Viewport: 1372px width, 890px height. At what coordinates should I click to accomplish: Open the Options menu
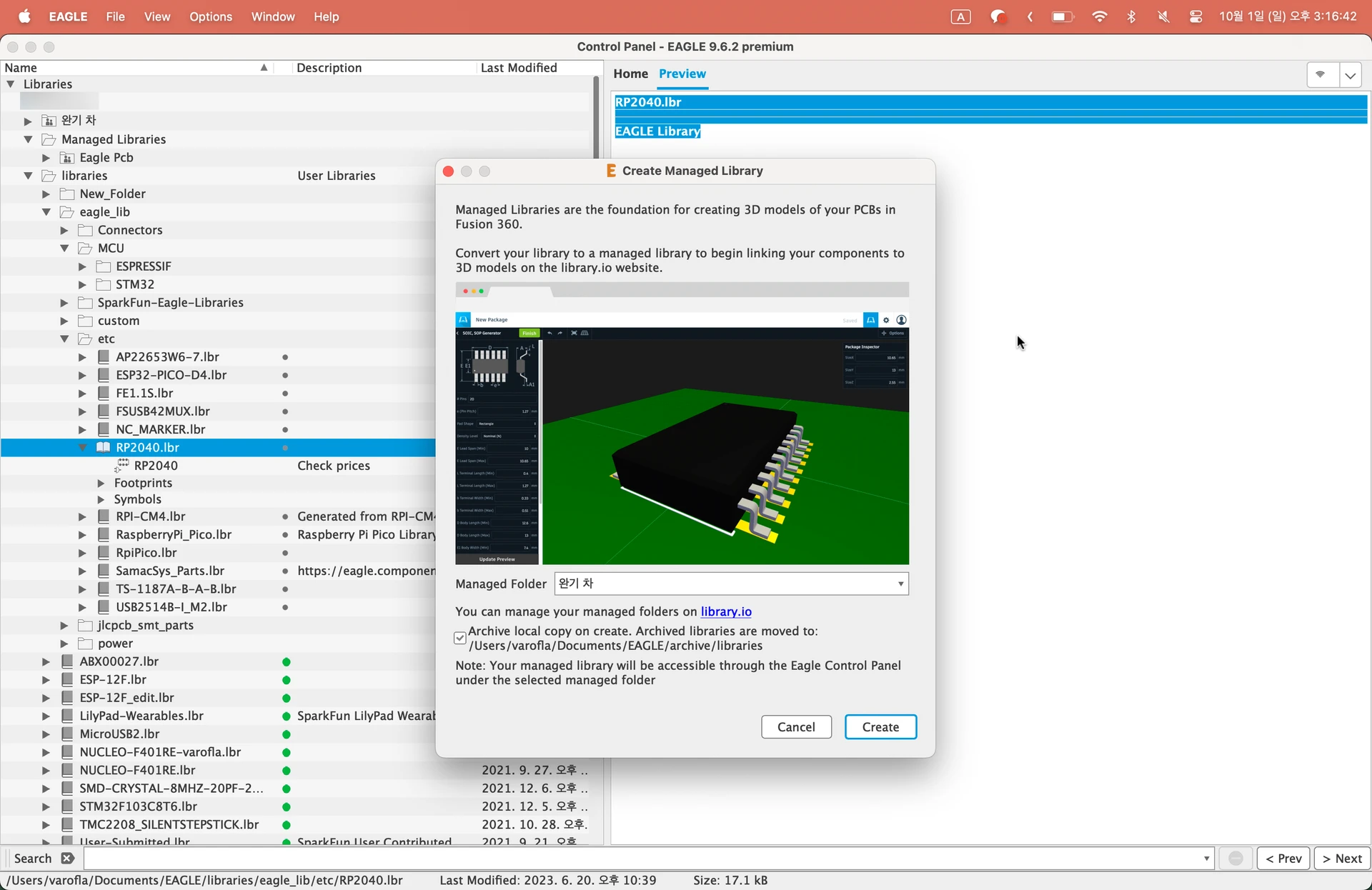[x=210, y=16]
